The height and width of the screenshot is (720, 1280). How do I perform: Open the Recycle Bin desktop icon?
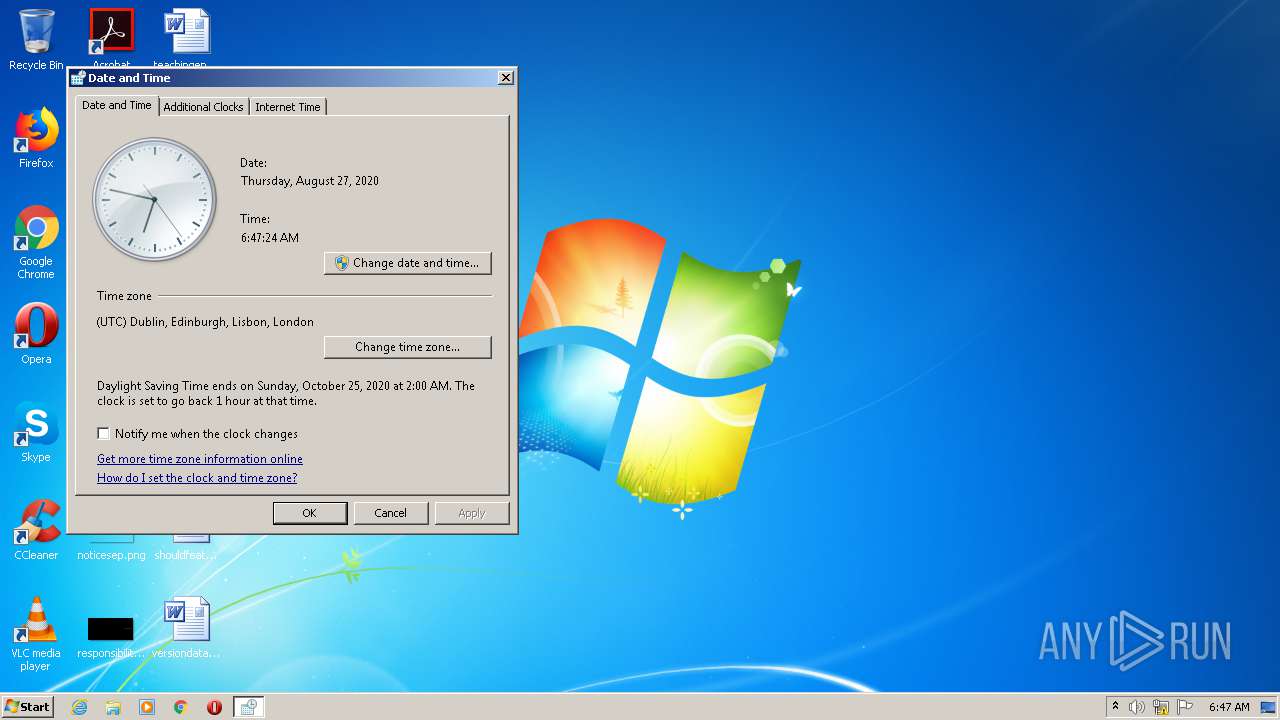[x=36, y=40]
